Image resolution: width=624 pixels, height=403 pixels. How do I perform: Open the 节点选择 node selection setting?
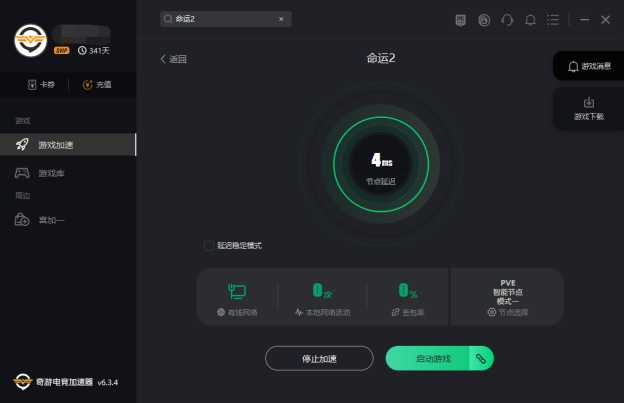coord(508,312)
